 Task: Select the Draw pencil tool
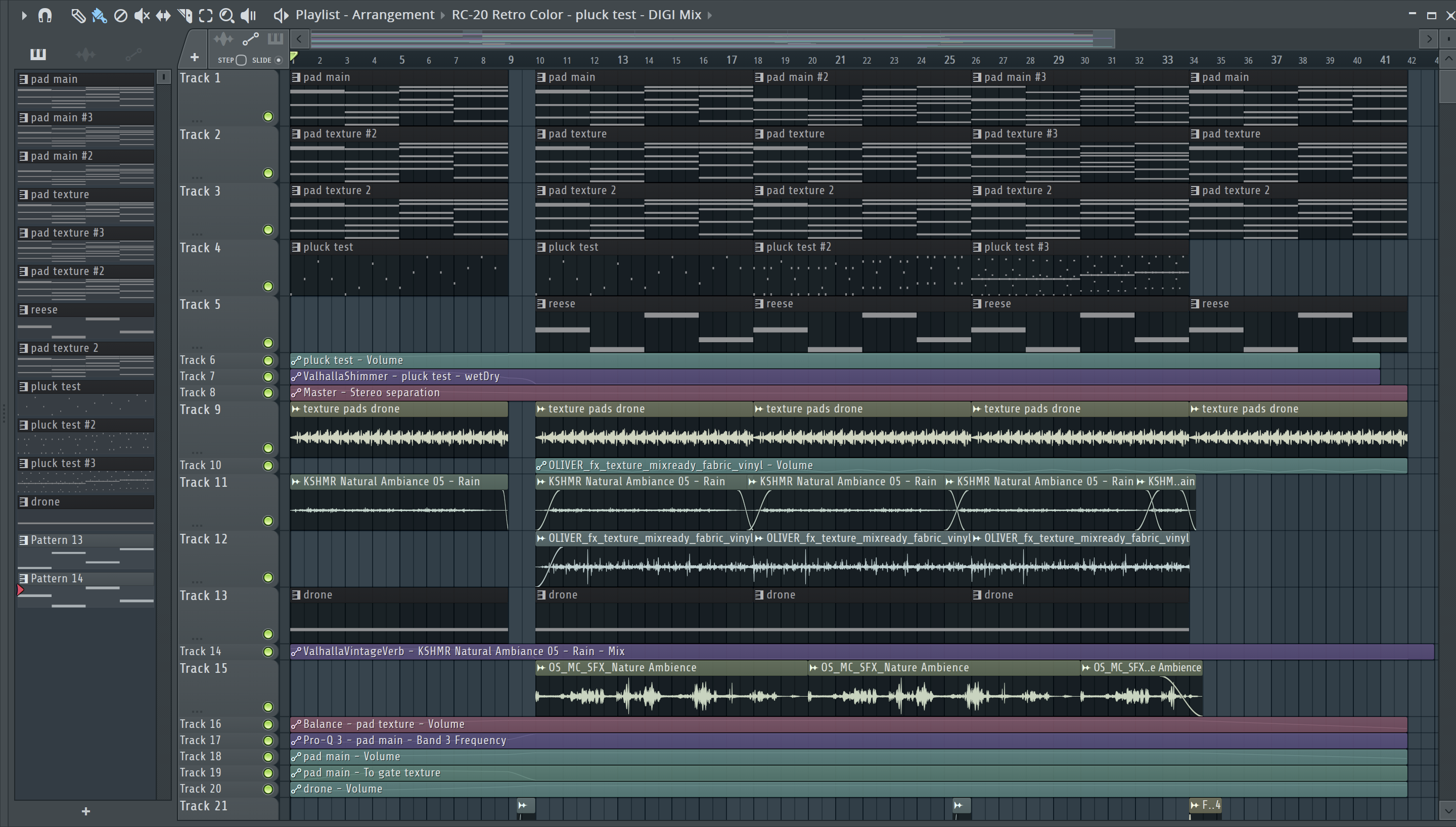coord(78,15)
